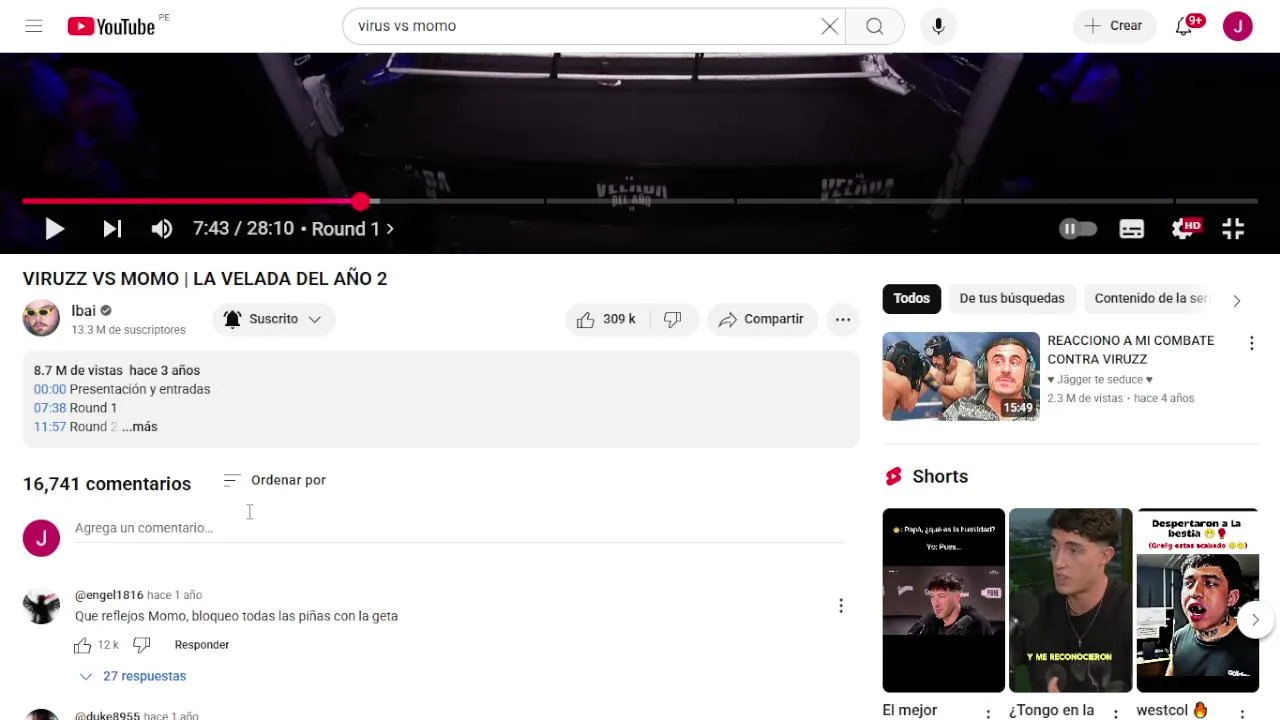This screenshot has height=720, width=1280.
Task: Open REACCIONO A MI COMBATE title
Action: [1131, 350]
